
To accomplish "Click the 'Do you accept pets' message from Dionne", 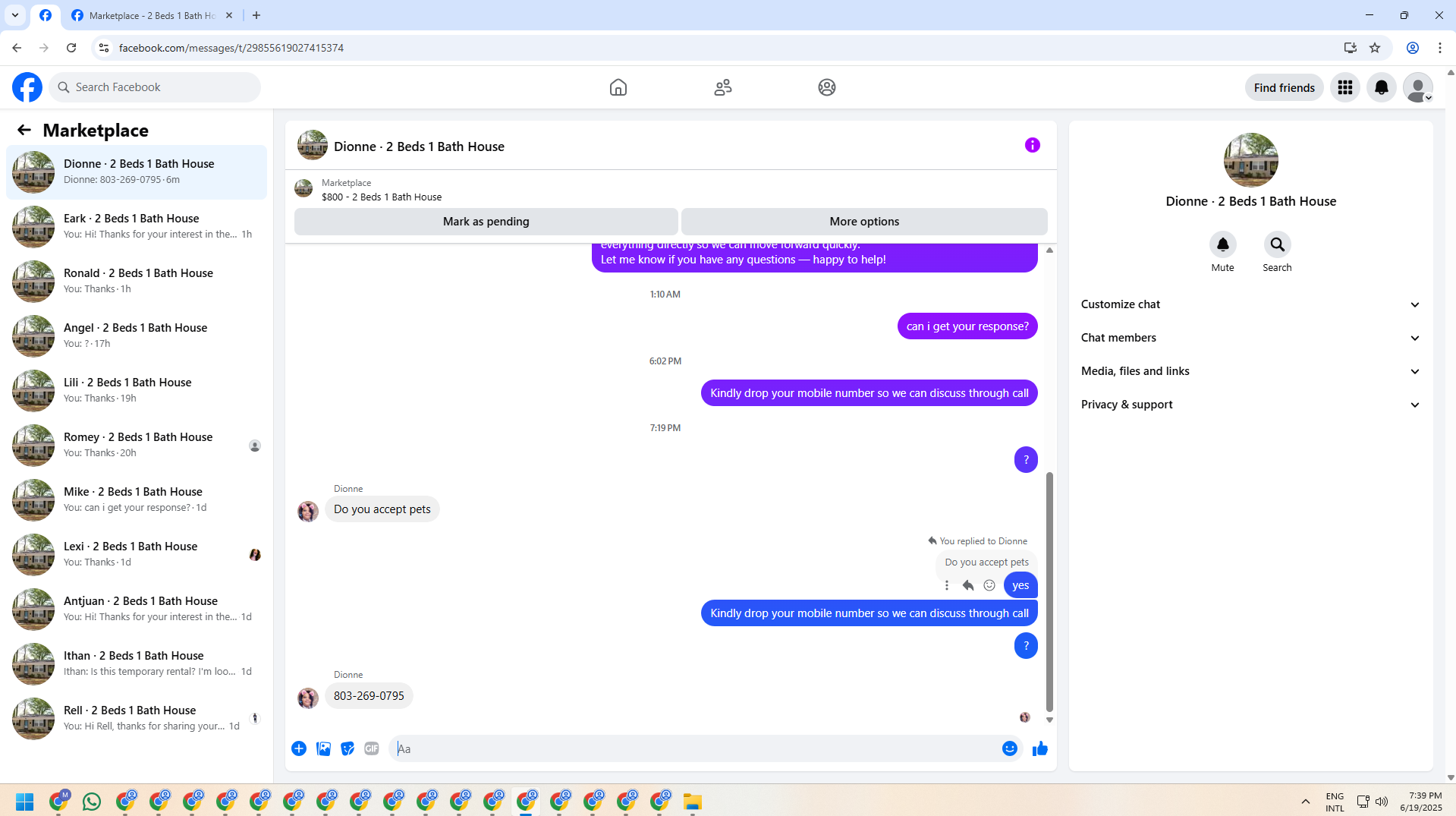I will pyautogui.click(x=382, y=509).
